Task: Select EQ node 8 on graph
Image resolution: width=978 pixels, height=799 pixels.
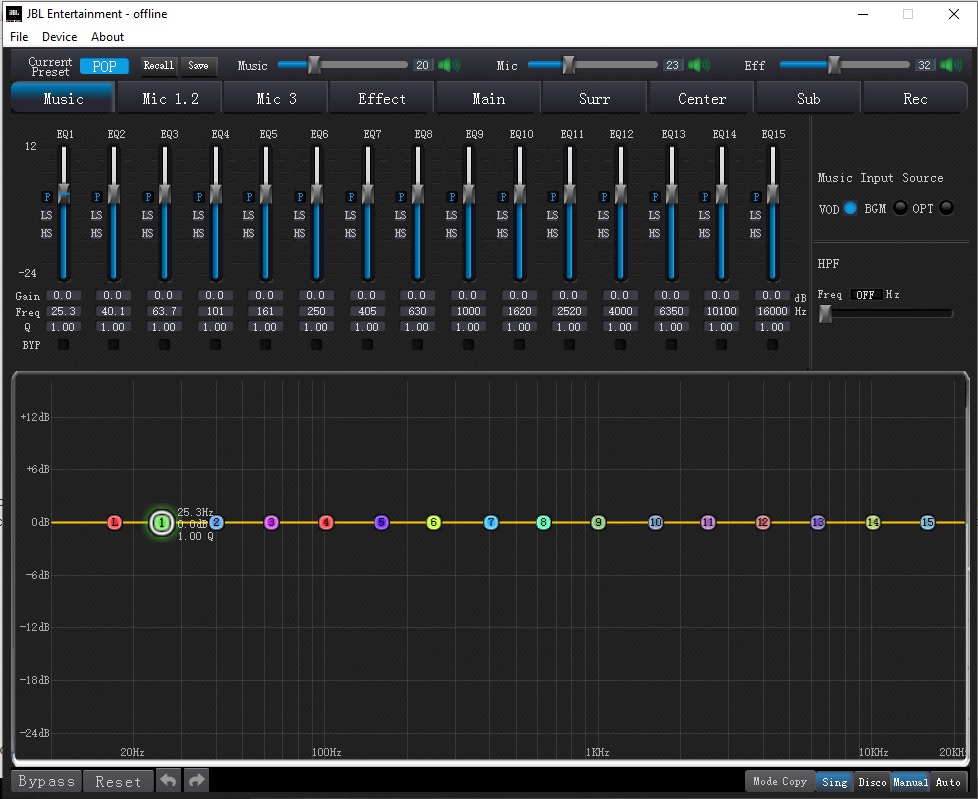Action: point(543,522)
